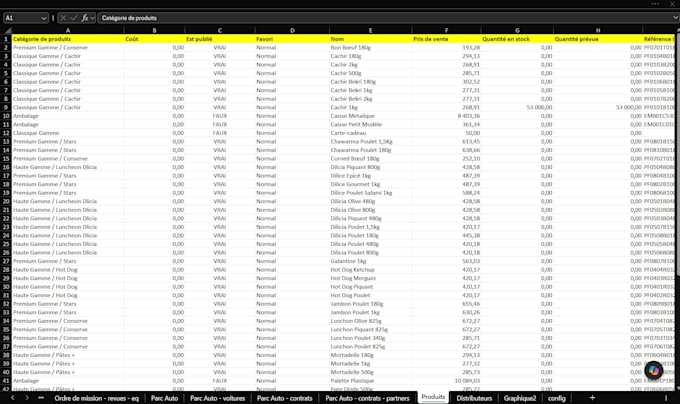
Task: Select column C header
Action: tap(220, 30)
